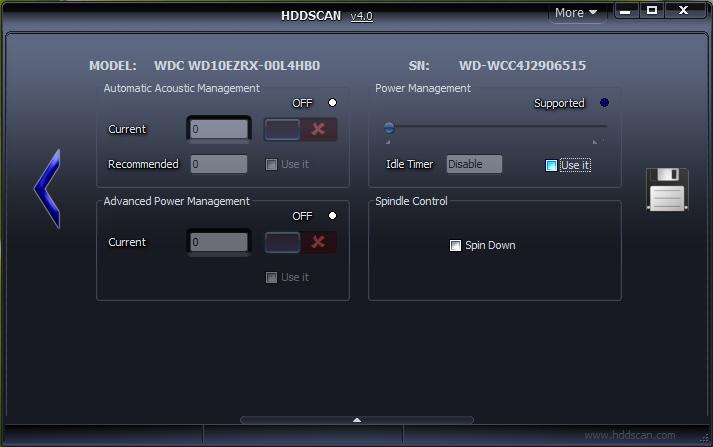This screenshot has height=447, width=713.
Task: Toggle 'Use it' under Advanced Power Management
Action: [x=271, y=277]
